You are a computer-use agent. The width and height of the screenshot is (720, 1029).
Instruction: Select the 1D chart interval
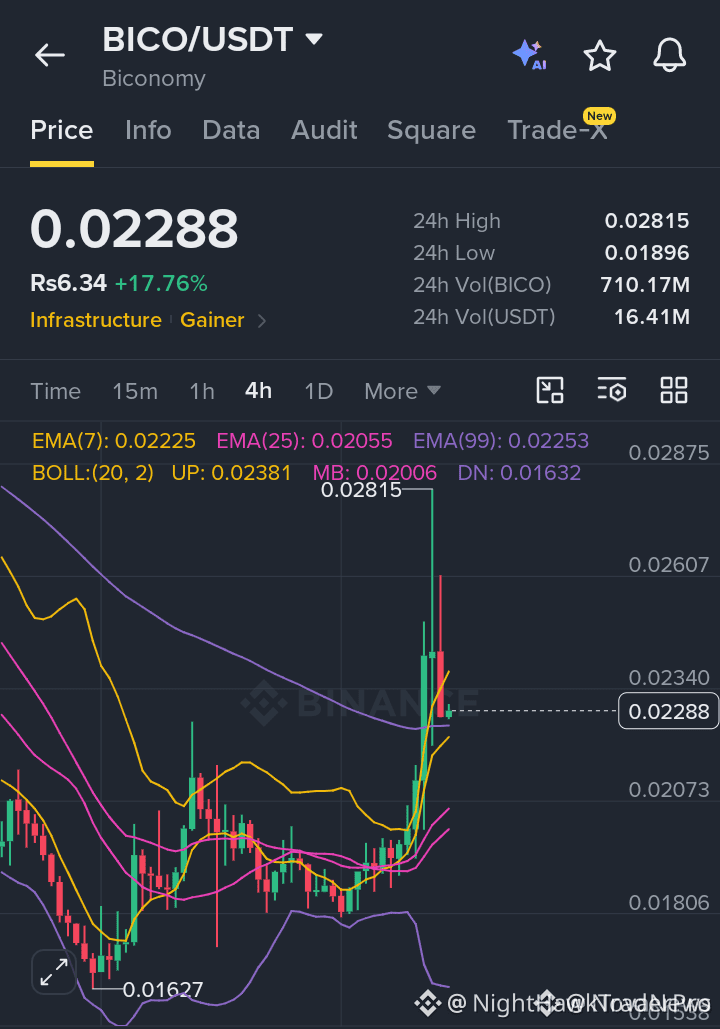pyautogui.click(x=319, y=391)
